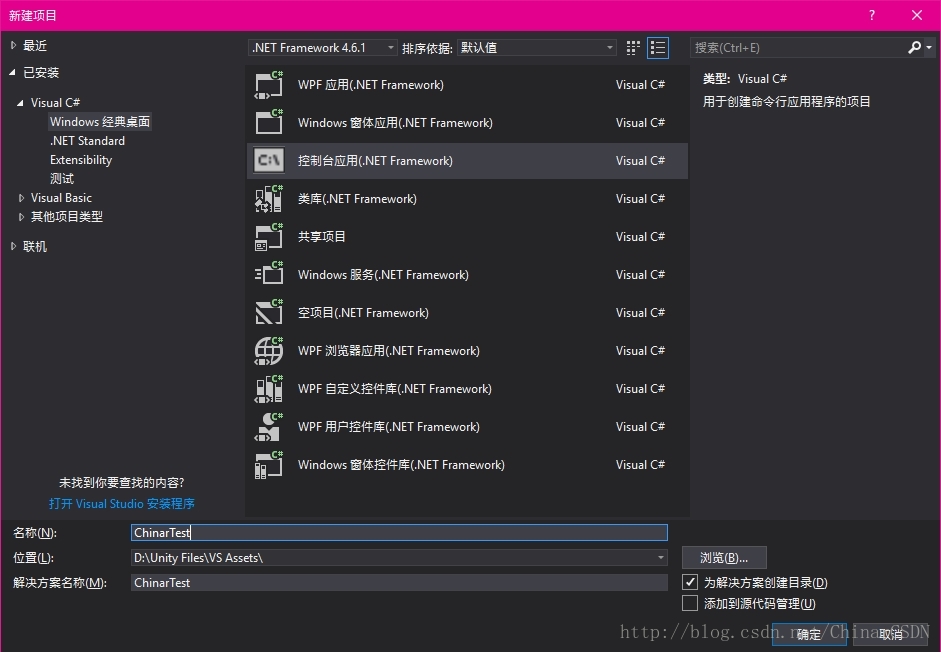Switch to small icons grid view
The height and width of the screenshot is (652, 941).
point(633,48)
